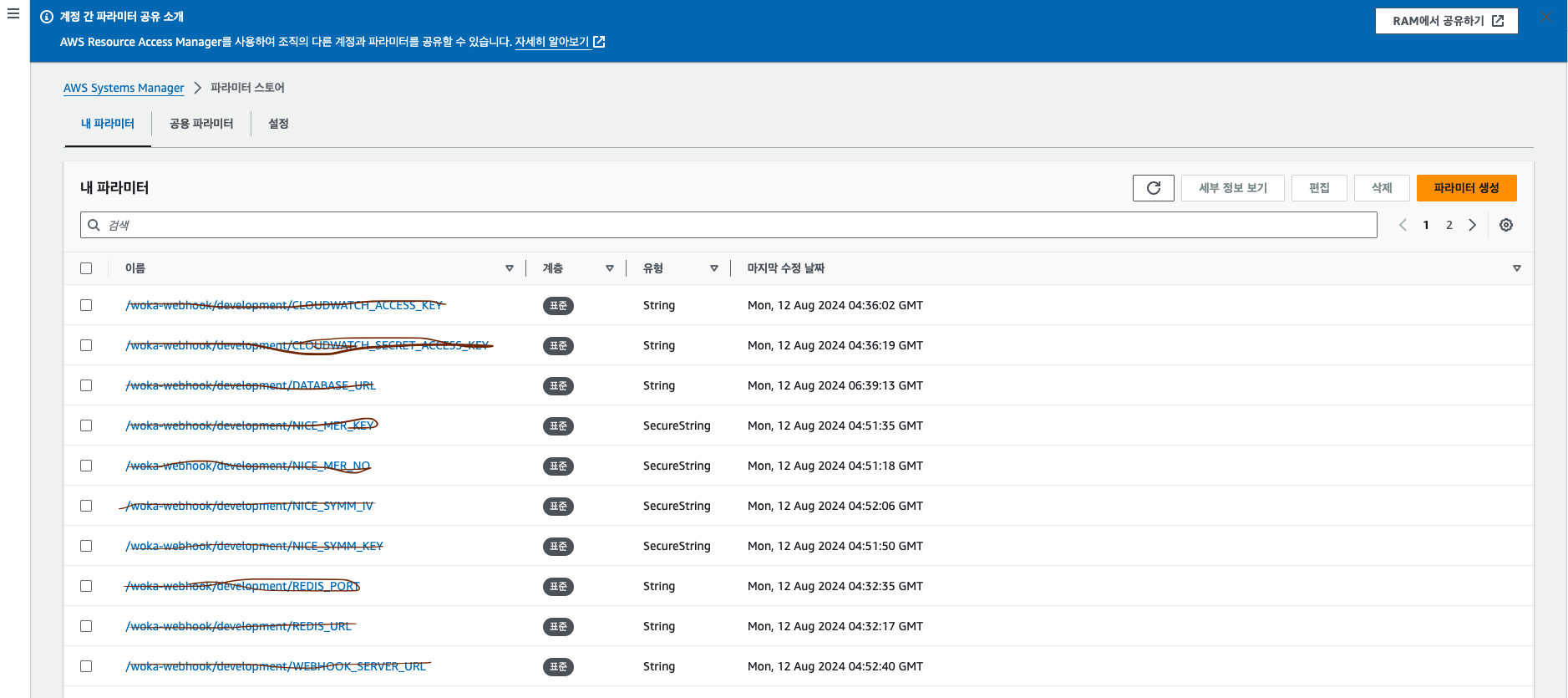Check the REDIS_URL row checkbox
1568x698 pixels.
click(x=86, y=626)
